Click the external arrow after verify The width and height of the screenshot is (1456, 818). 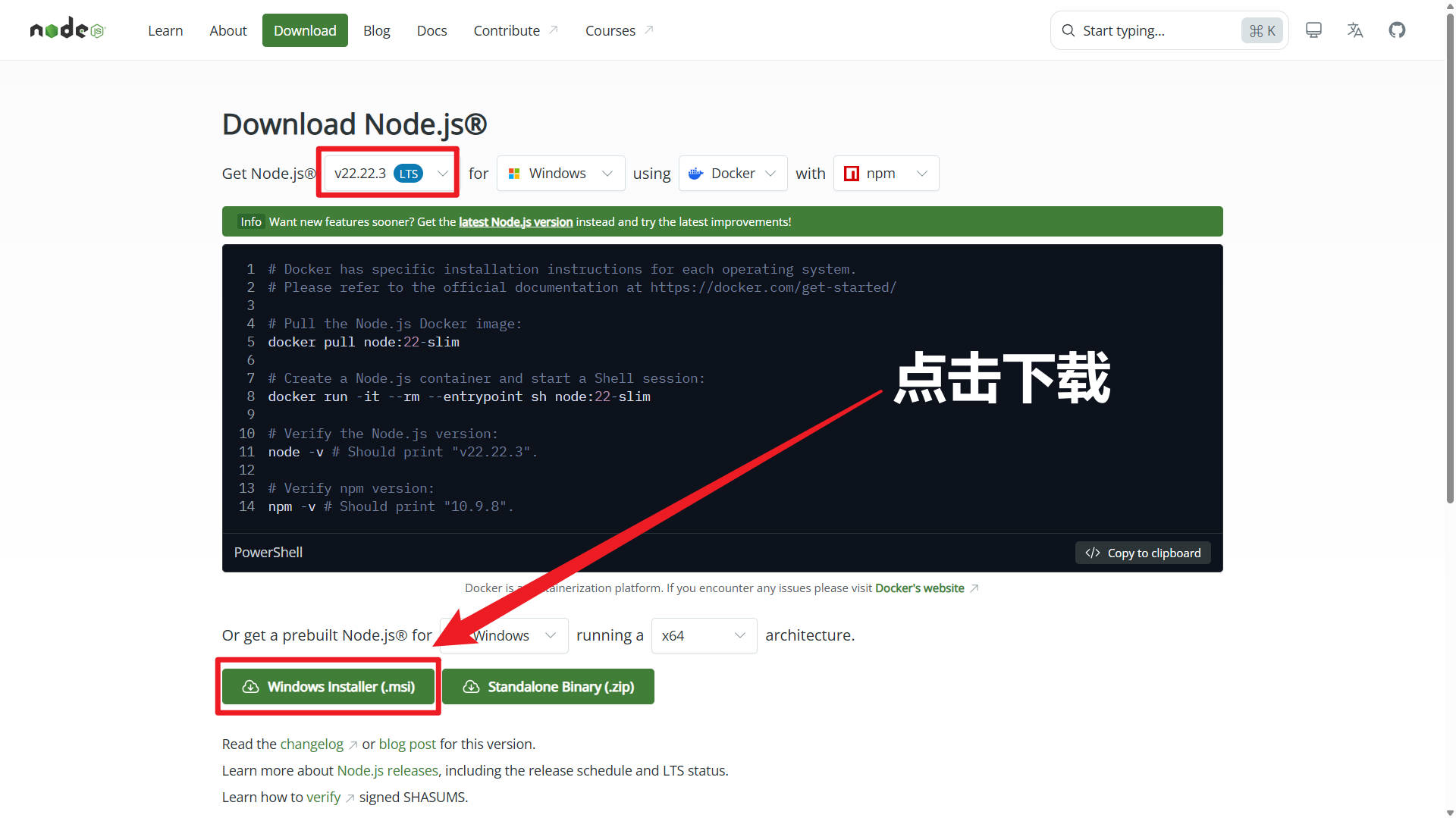350,798
